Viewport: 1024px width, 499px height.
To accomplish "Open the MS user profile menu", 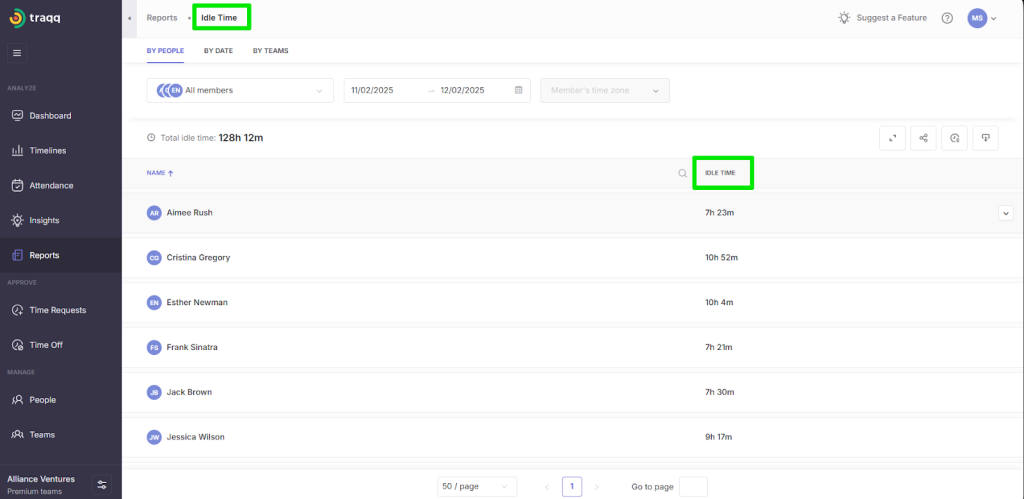I will (982, 18).
